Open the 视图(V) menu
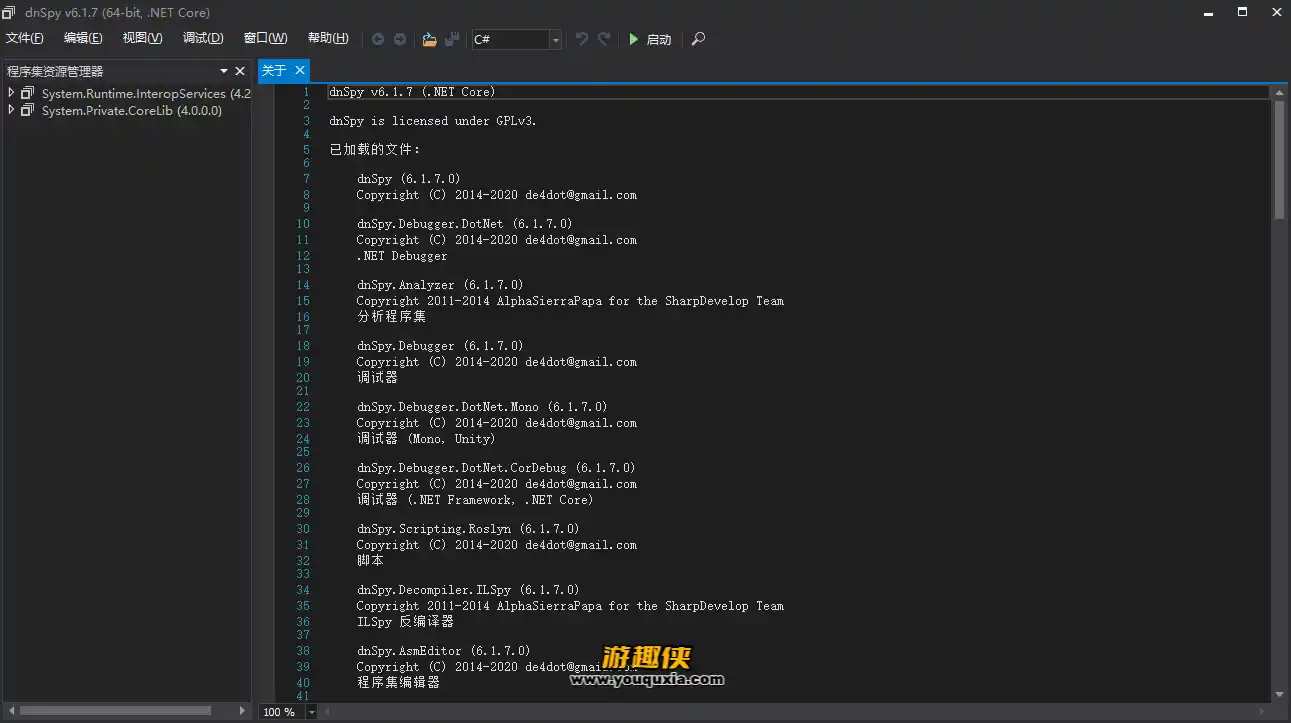 142,38
